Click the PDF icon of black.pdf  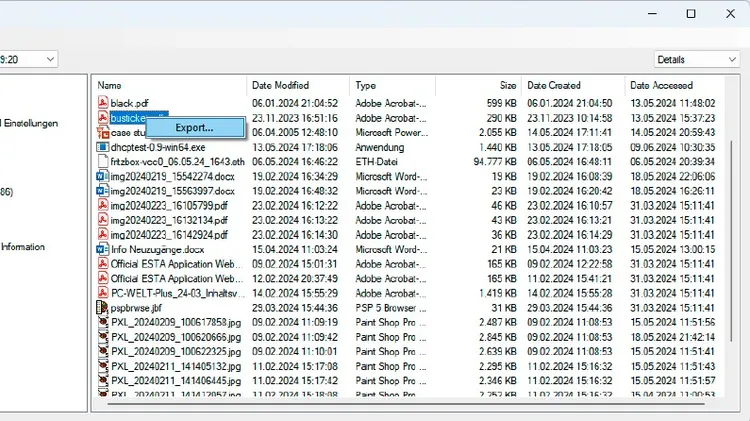(103, 102)
